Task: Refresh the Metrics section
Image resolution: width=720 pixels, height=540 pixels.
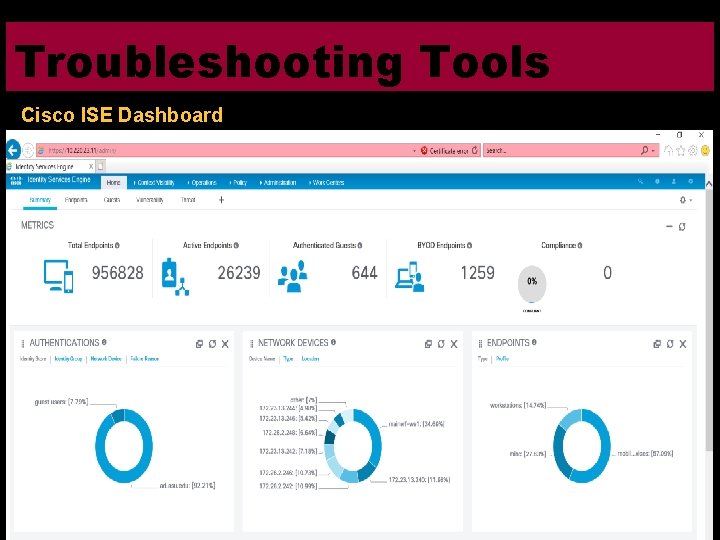Action: (x=682, y=226)
